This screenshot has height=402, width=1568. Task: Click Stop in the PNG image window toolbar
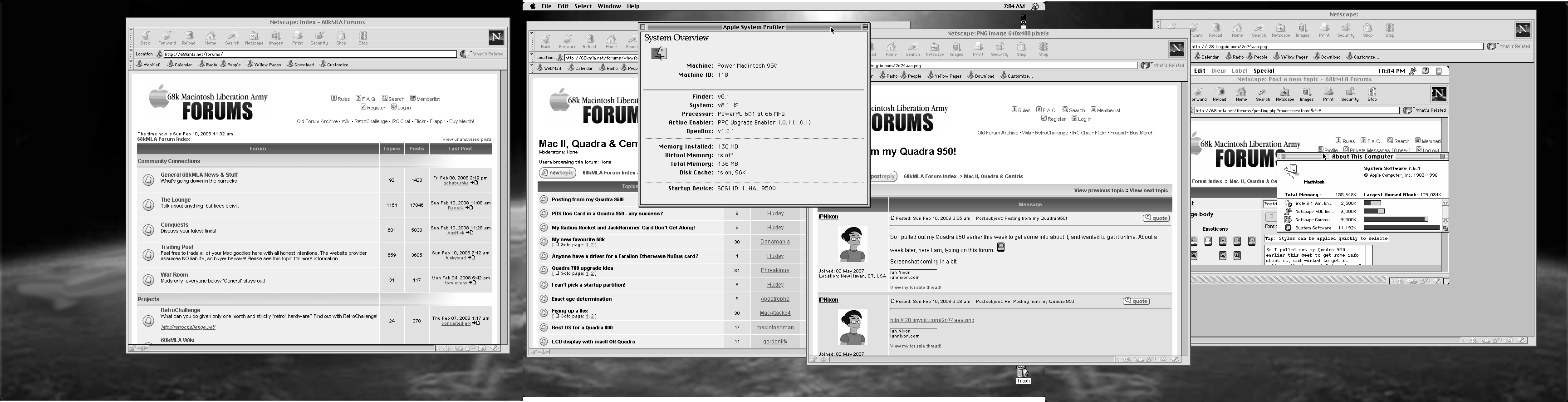point(1044,50)
